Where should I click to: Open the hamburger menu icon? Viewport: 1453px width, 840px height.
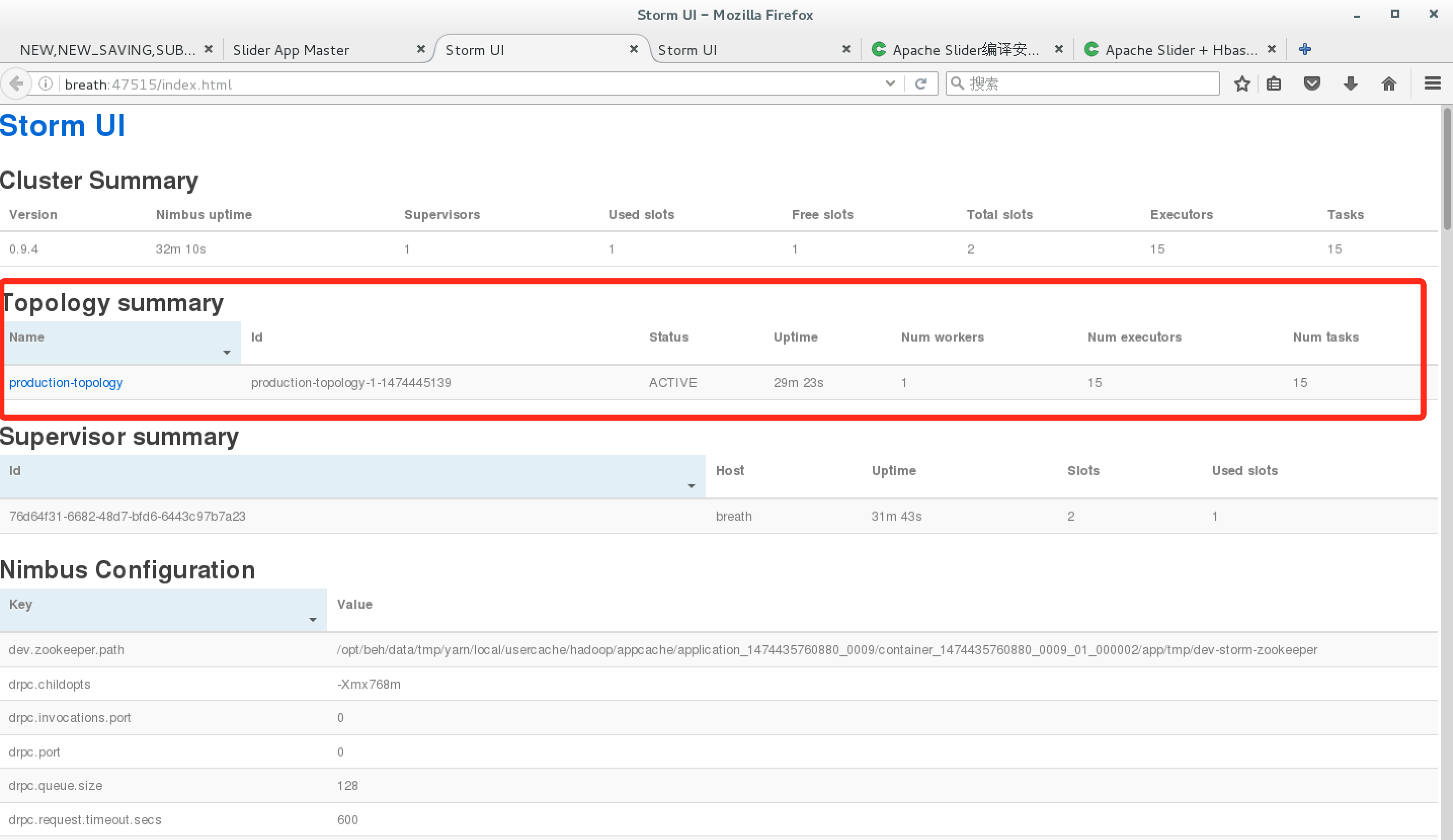[x=1432, y=84]
